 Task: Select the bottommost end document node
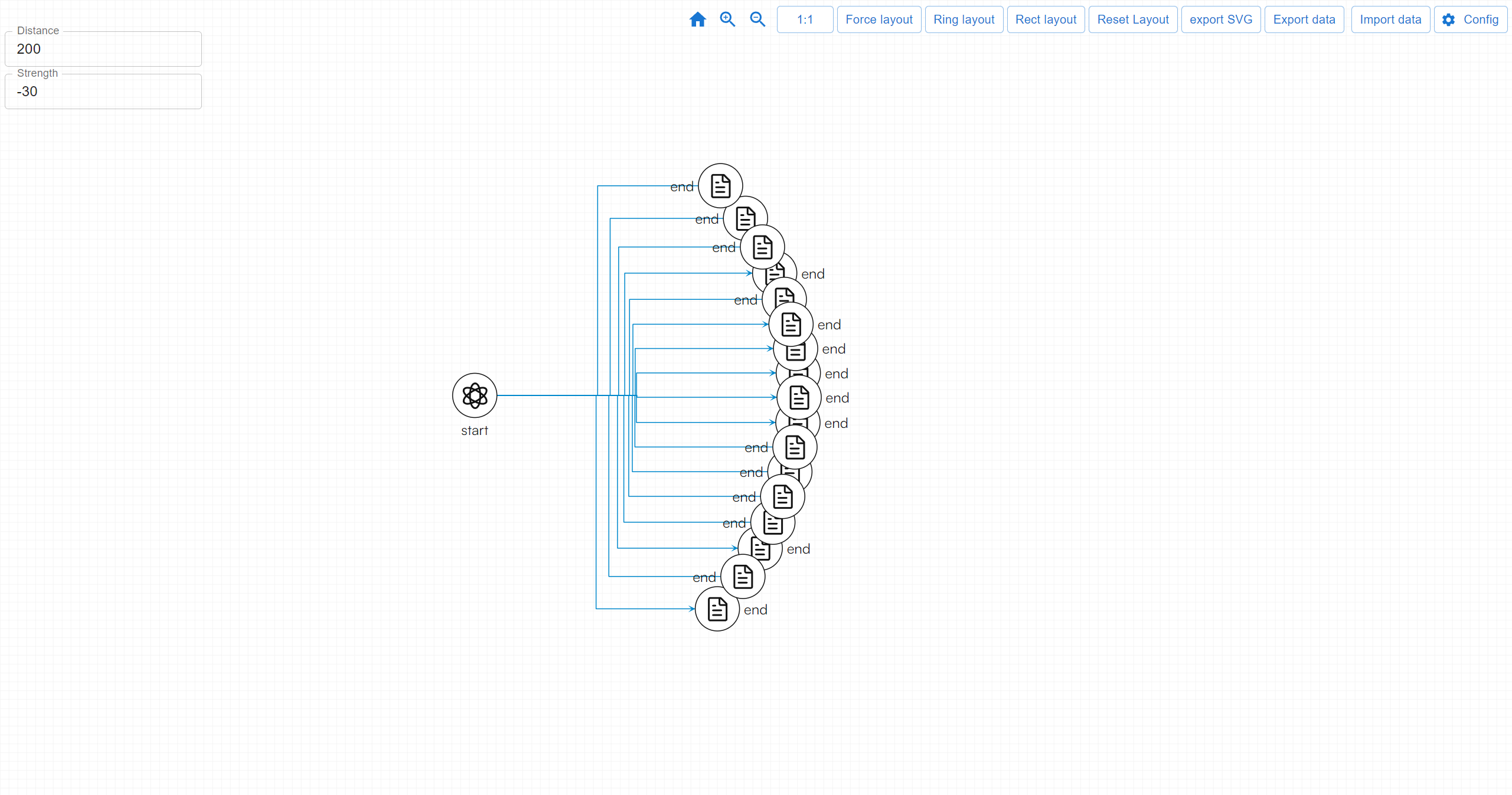pyautogui.click(x=717, y=609)
